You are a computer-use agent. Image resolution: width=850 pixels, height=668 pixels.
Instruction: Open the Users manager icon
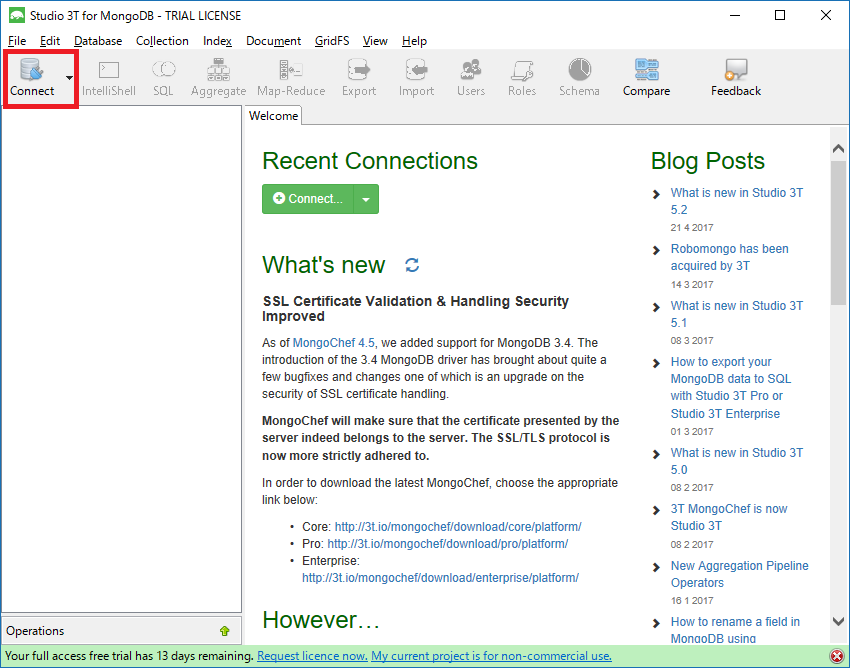471,78
